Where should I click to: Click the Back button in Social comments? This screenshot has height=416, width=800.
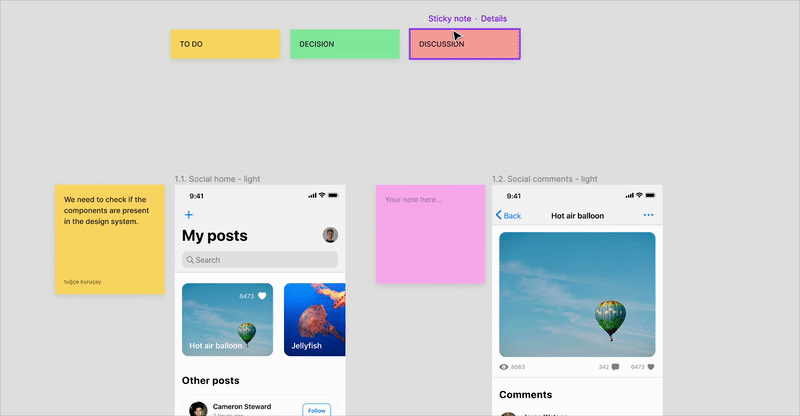508,215
